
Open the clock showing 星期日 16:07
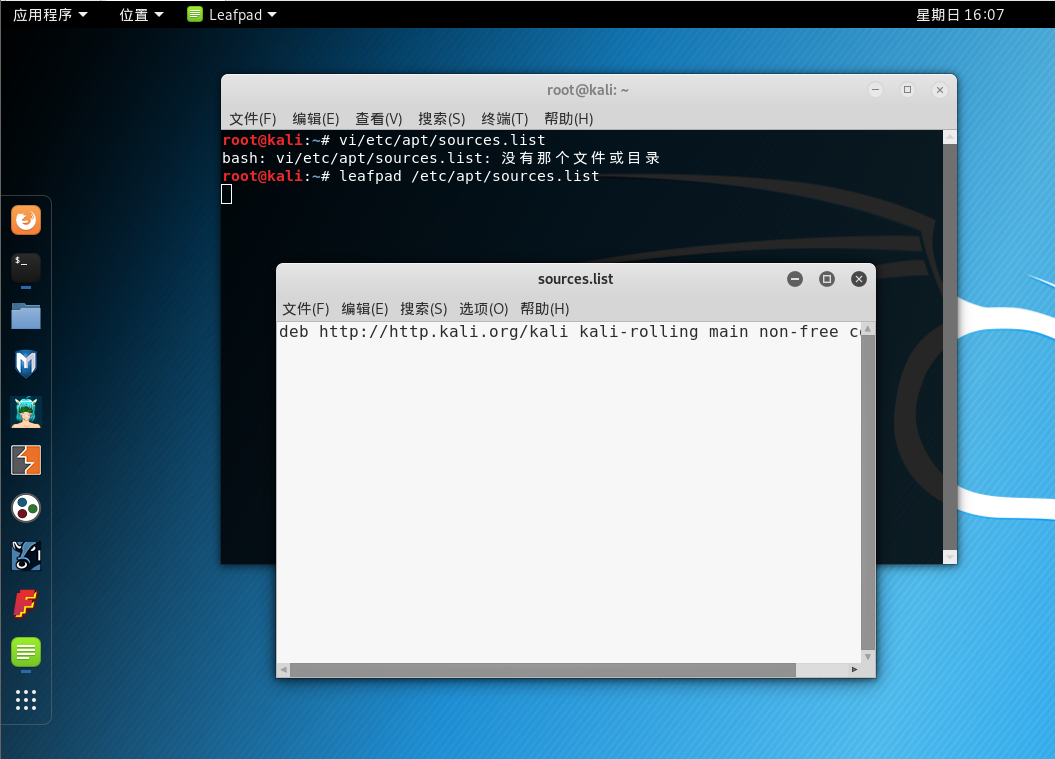[960, 14]
